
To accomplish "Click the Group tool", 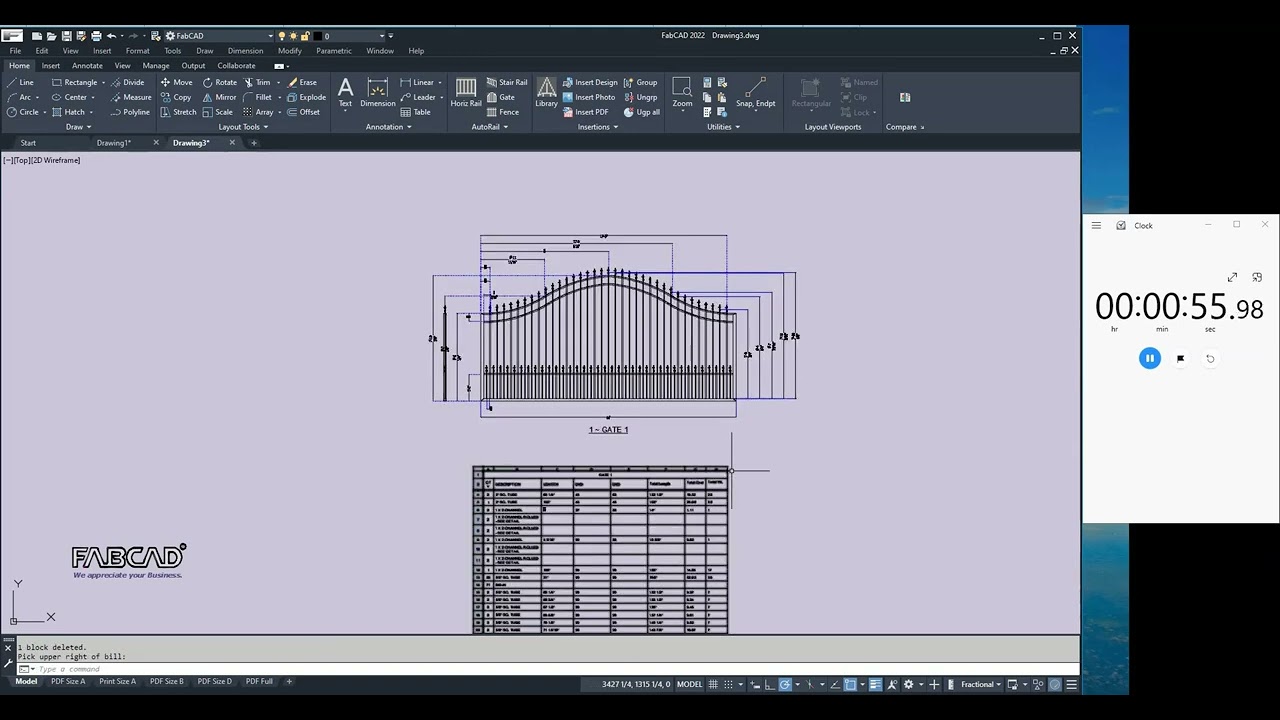I will [641, 82].
